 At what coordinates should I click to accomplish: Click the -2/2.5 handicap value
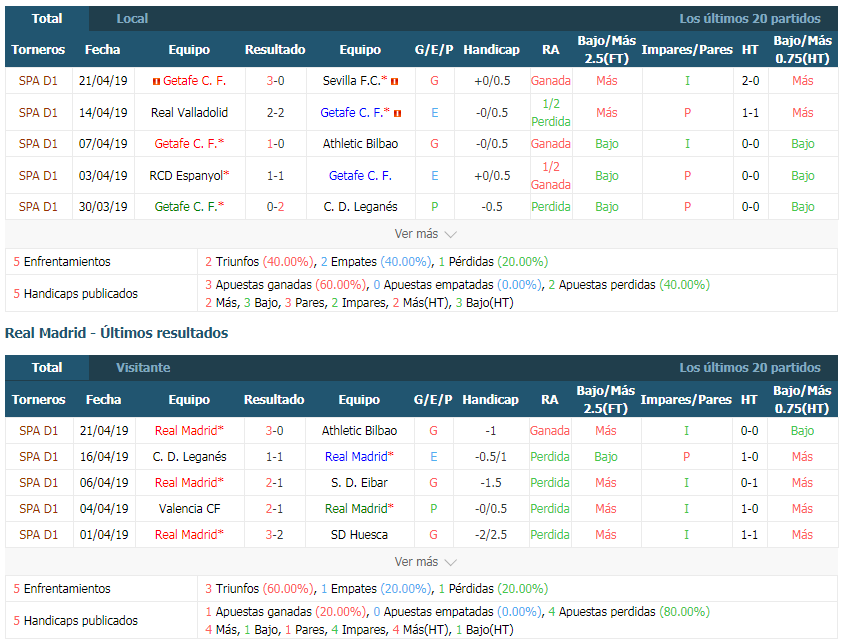click(491, 535)
